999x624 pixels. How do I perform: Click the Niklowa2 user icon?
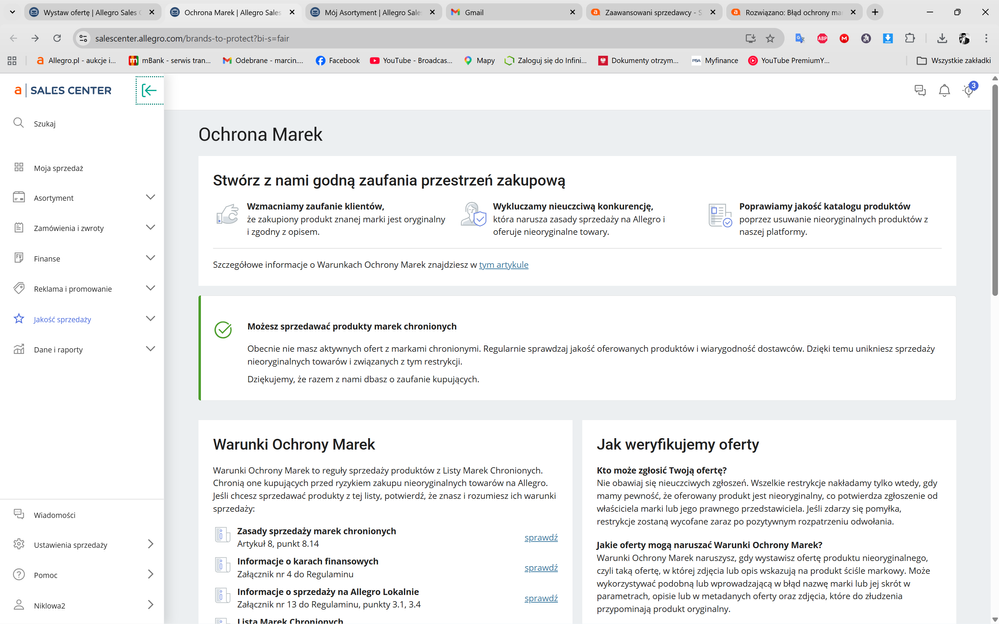click(x=18, y=604)
